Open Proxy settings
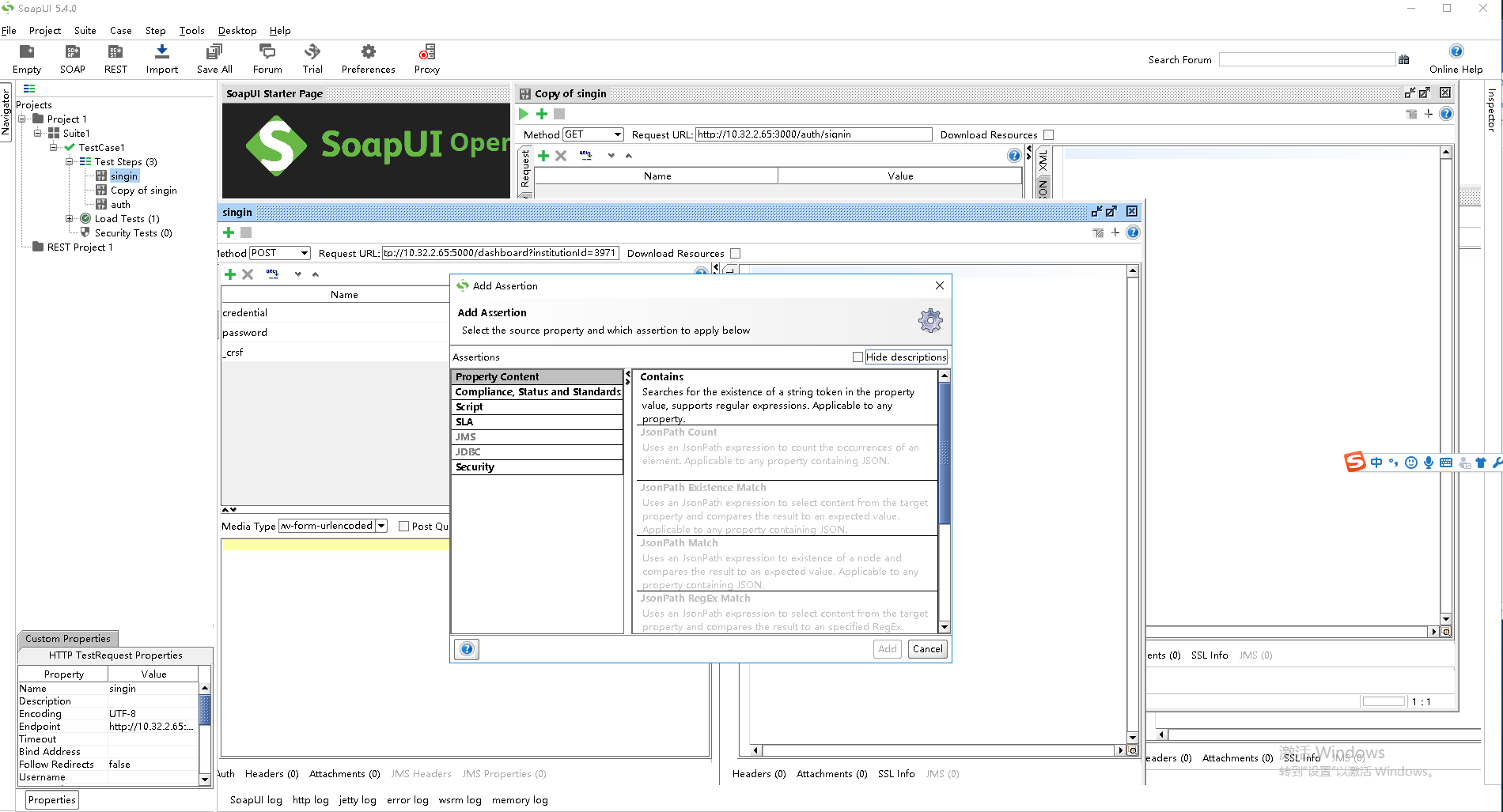The width and height of the screenshot is (1503, 812). pos(426,58)
